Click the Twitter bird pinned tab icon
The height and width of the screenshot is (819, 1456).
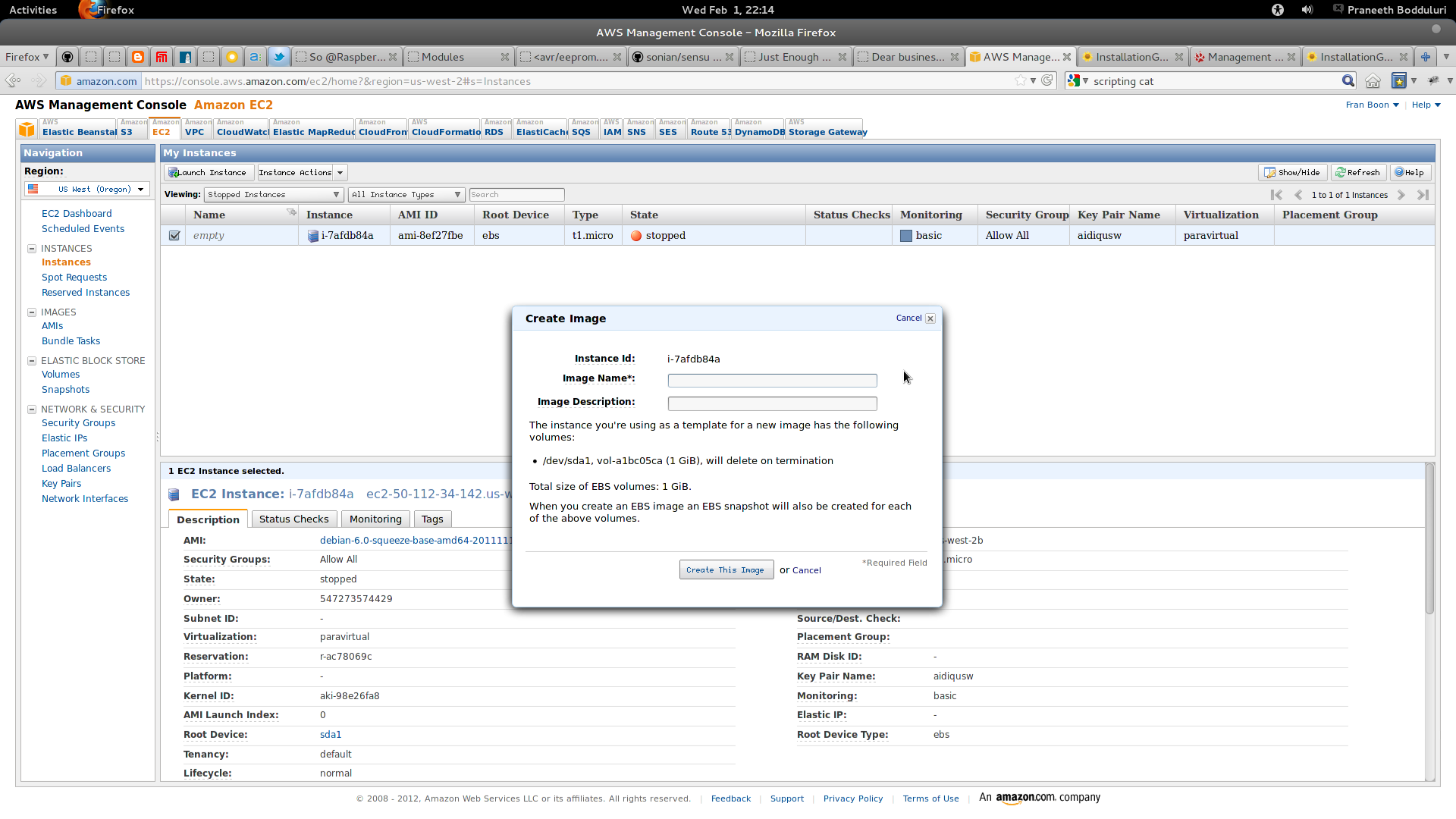pos(279,57)
